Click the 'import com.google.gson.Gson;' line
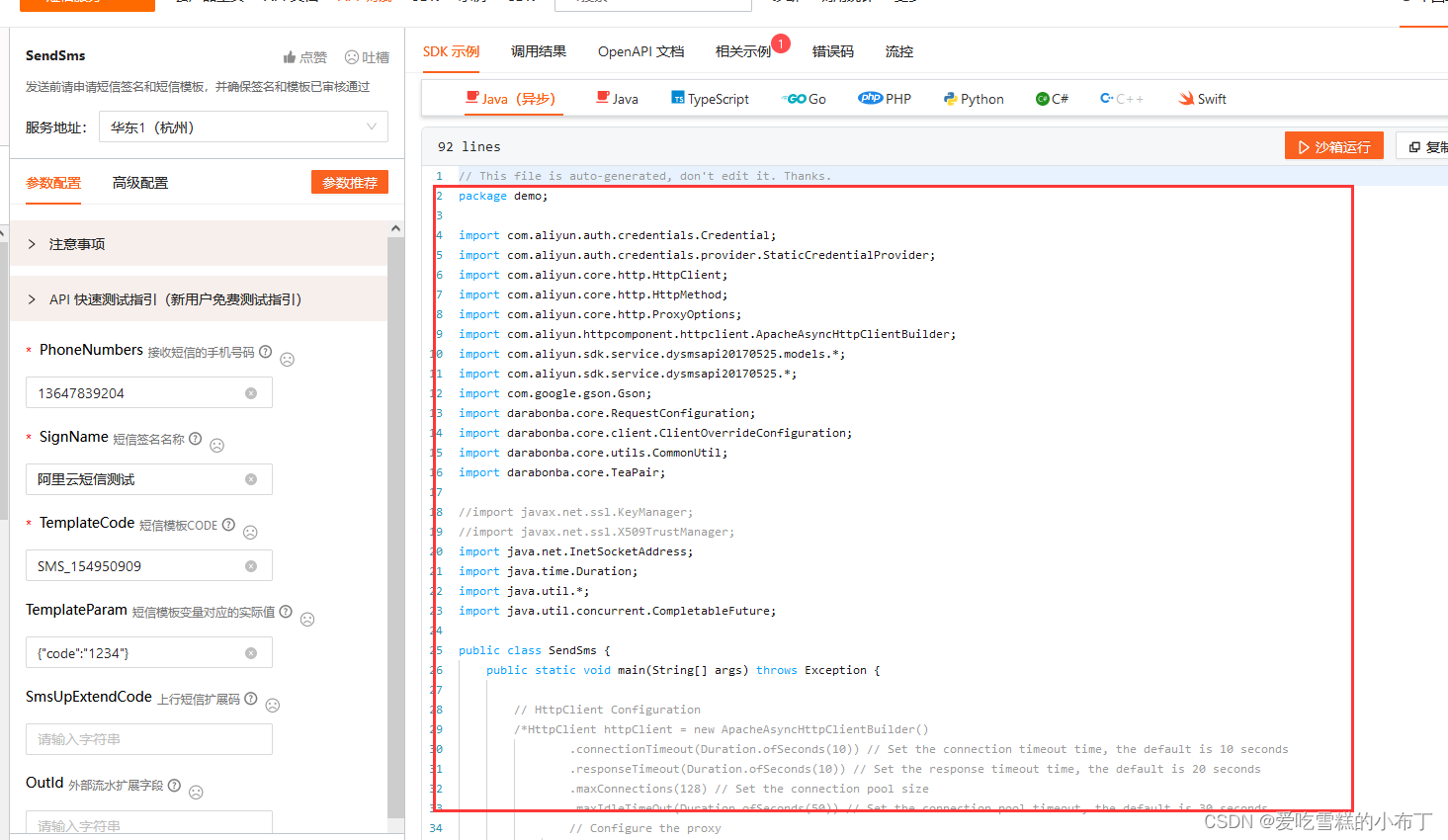1448x840 pixels. tap(554, 393)
